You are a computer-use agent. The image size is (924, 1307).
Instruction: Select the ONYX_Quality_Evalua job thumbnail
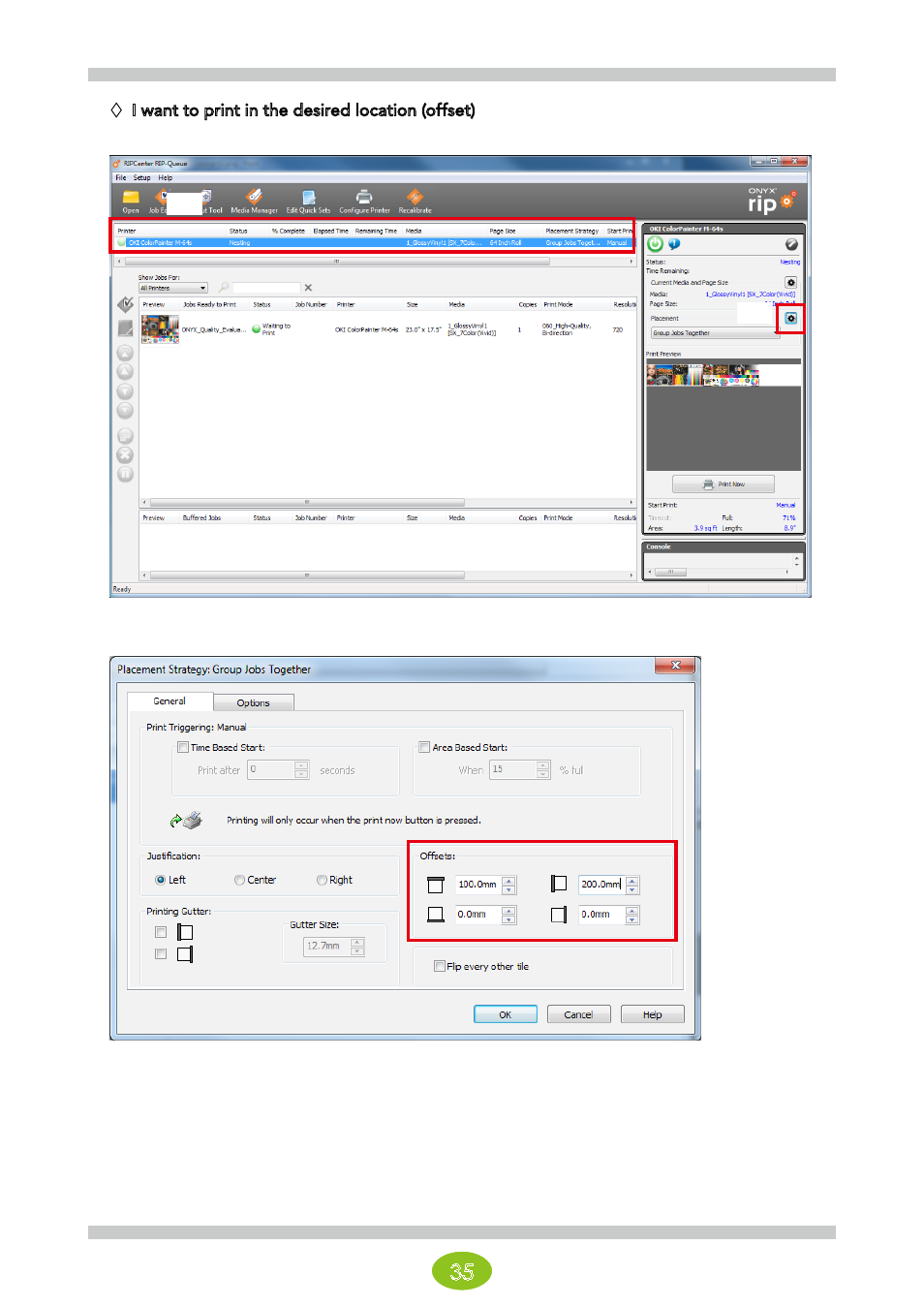tap(160, 329)
